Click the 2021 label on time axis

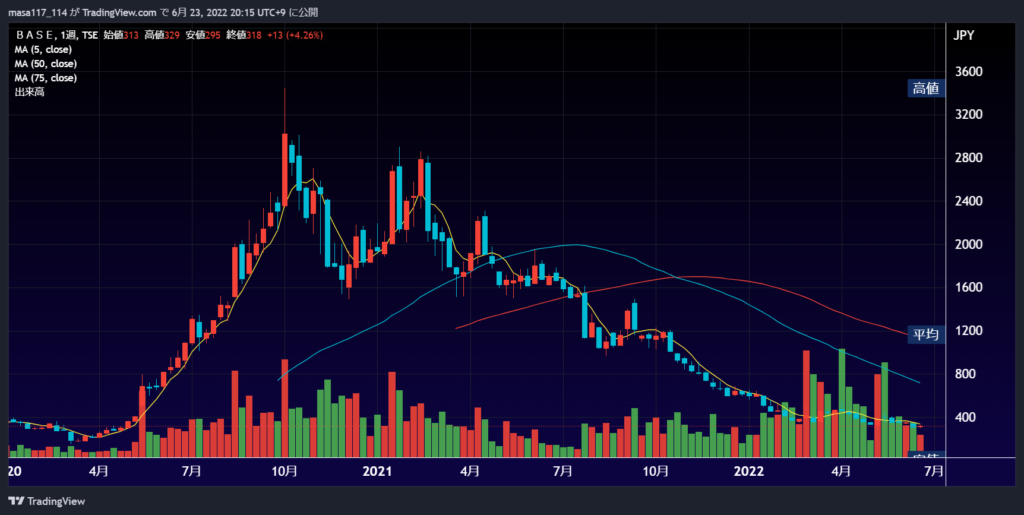[376, 470]
